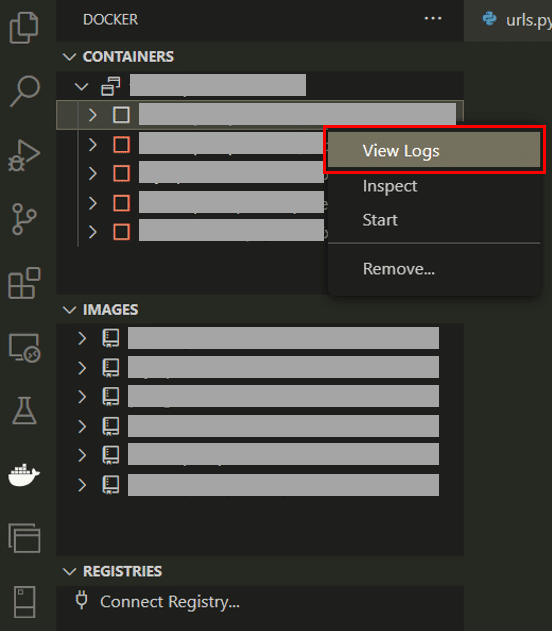Image resolution: width=552 pixels, height=631 pixels.
Task: Open the Extensions view
Action: pyautogui.click(x=24, y=283)
